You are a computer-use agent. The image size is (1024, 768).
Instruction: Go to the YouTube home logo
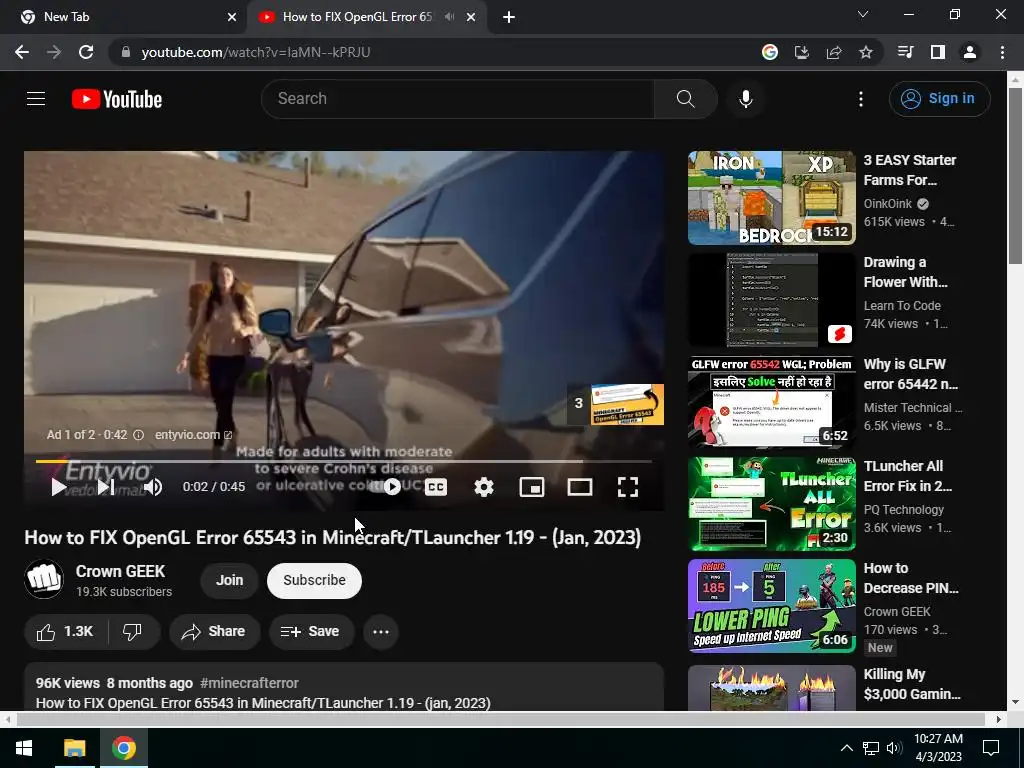(117, 99)
